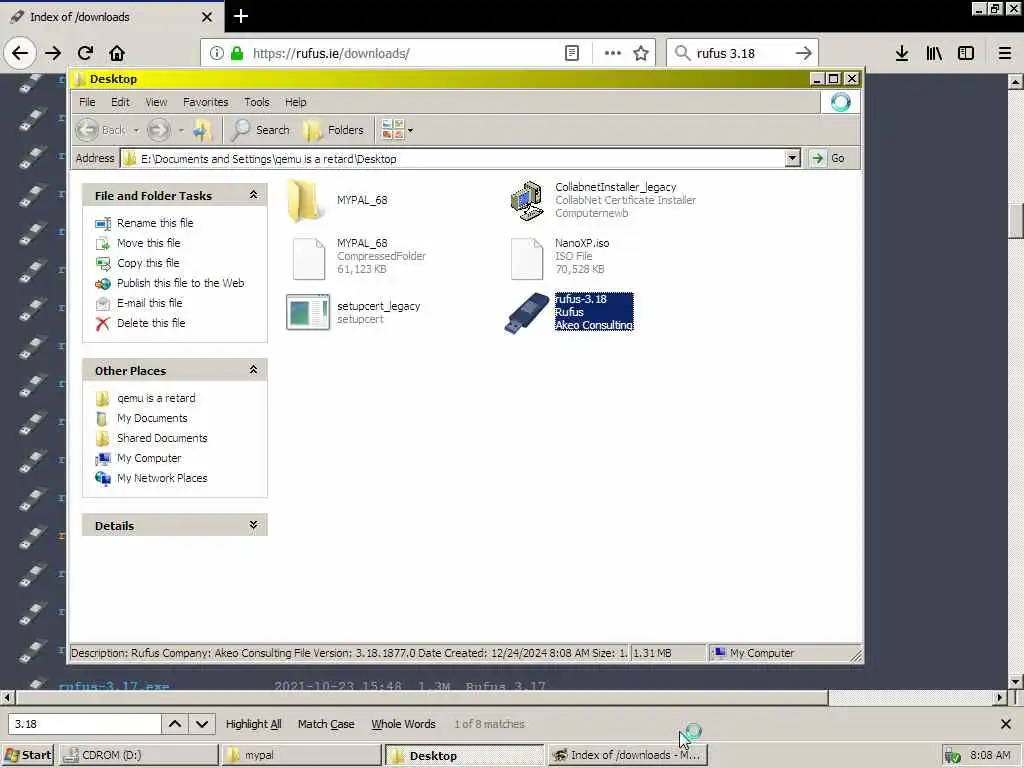Click the browser forward arrow
Screen dimensions: 1024x768
tap(54, 53)
